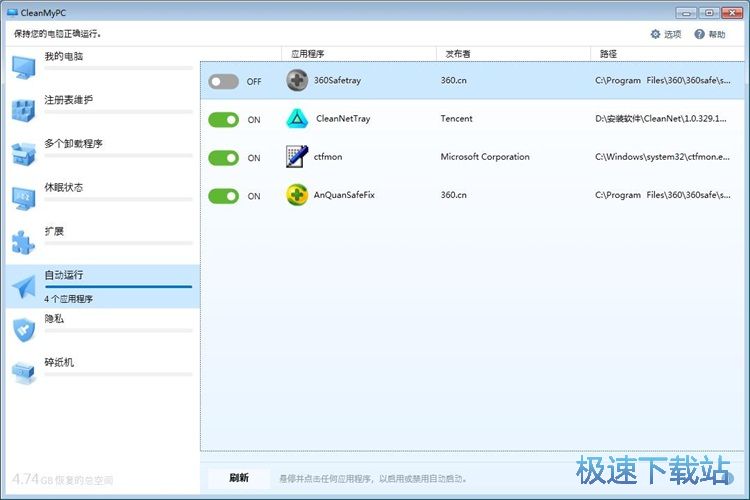Click the 360.cn publisher of 360Safetray
750x500 pixels.
coord(453,80)
